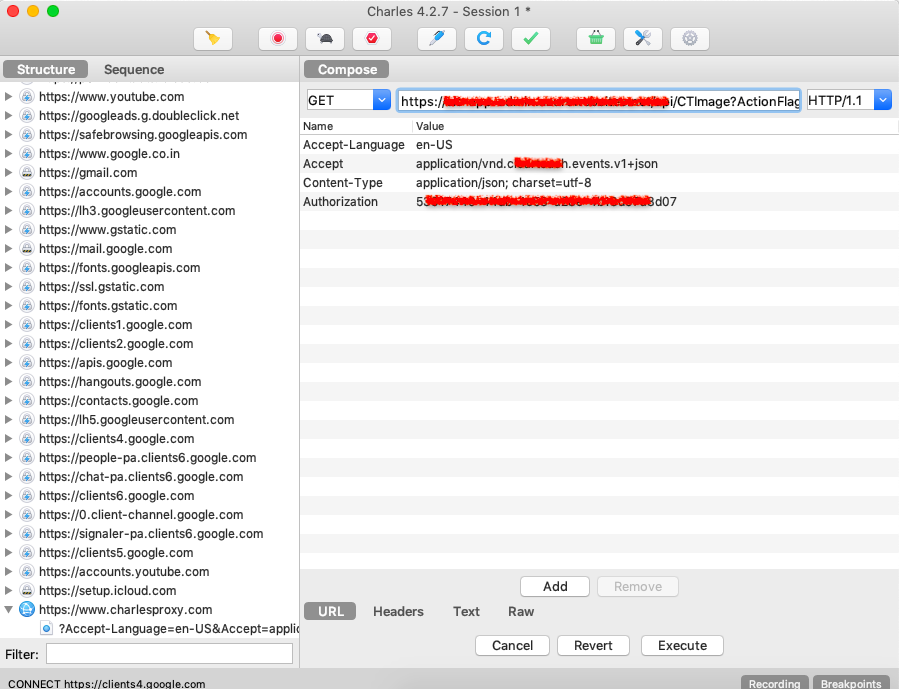Open the HTTP/1.1 protocol dropdown

point(880,100)
